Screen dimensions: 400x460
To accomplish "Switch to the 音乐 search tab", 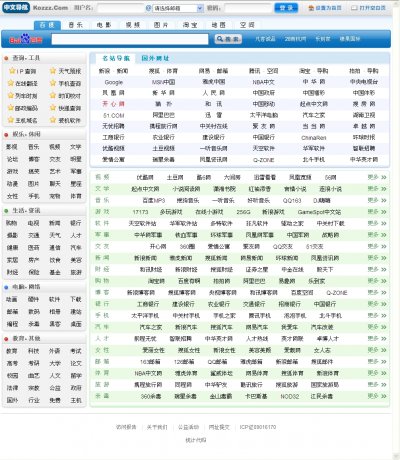I will (76, 25).
